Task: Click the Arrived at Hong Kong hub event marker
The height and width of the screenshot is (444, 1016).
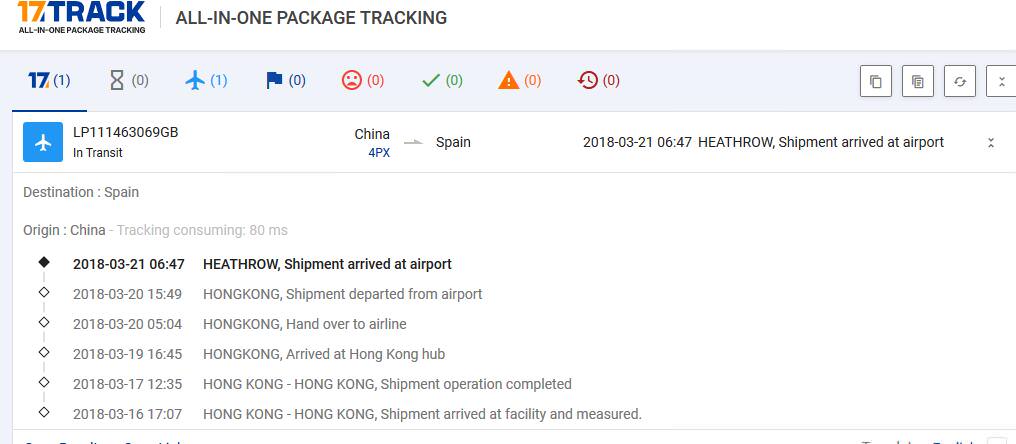Action: click(44, 352)
